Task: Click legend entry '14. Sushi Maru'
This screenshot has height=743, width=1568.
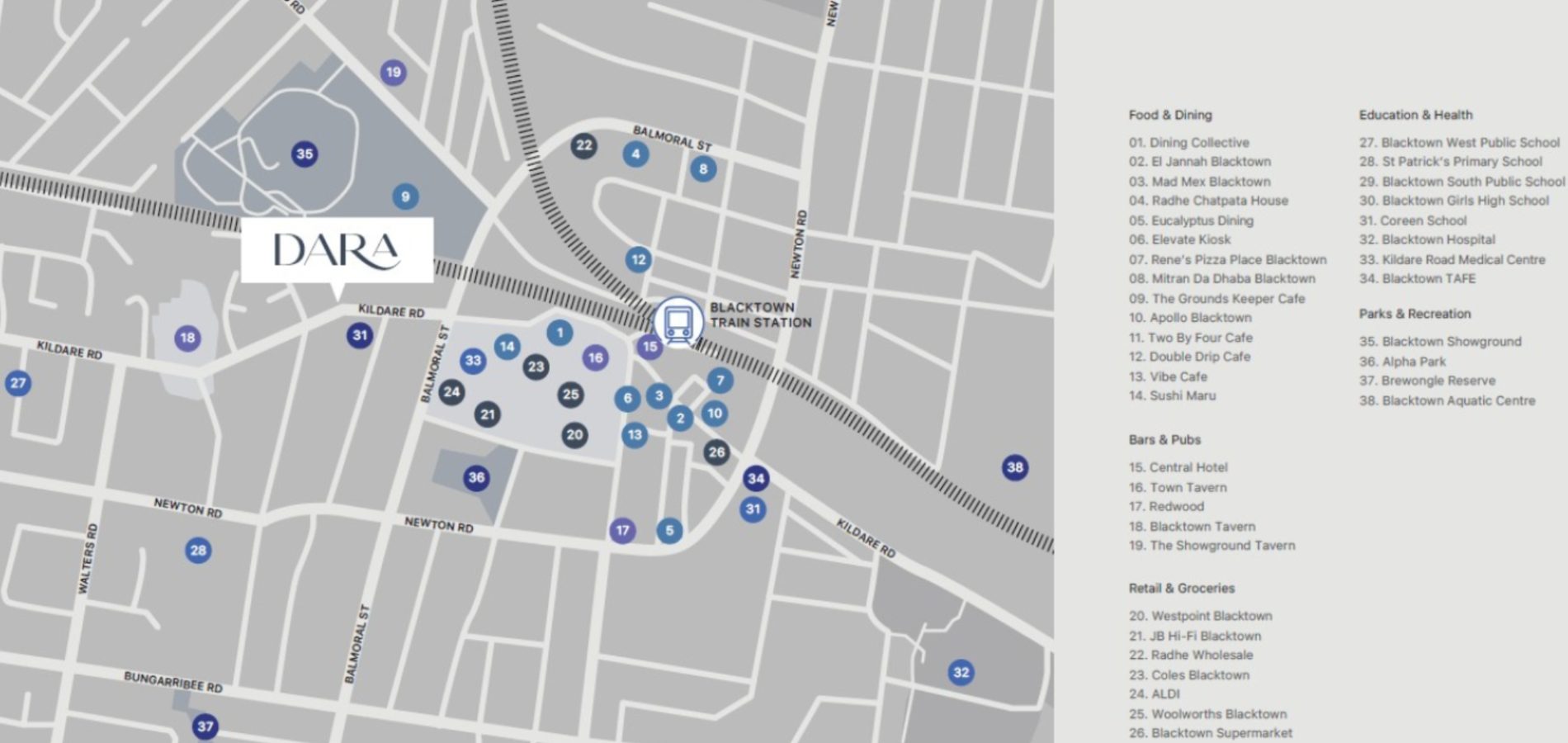Action: [1173, 396]
